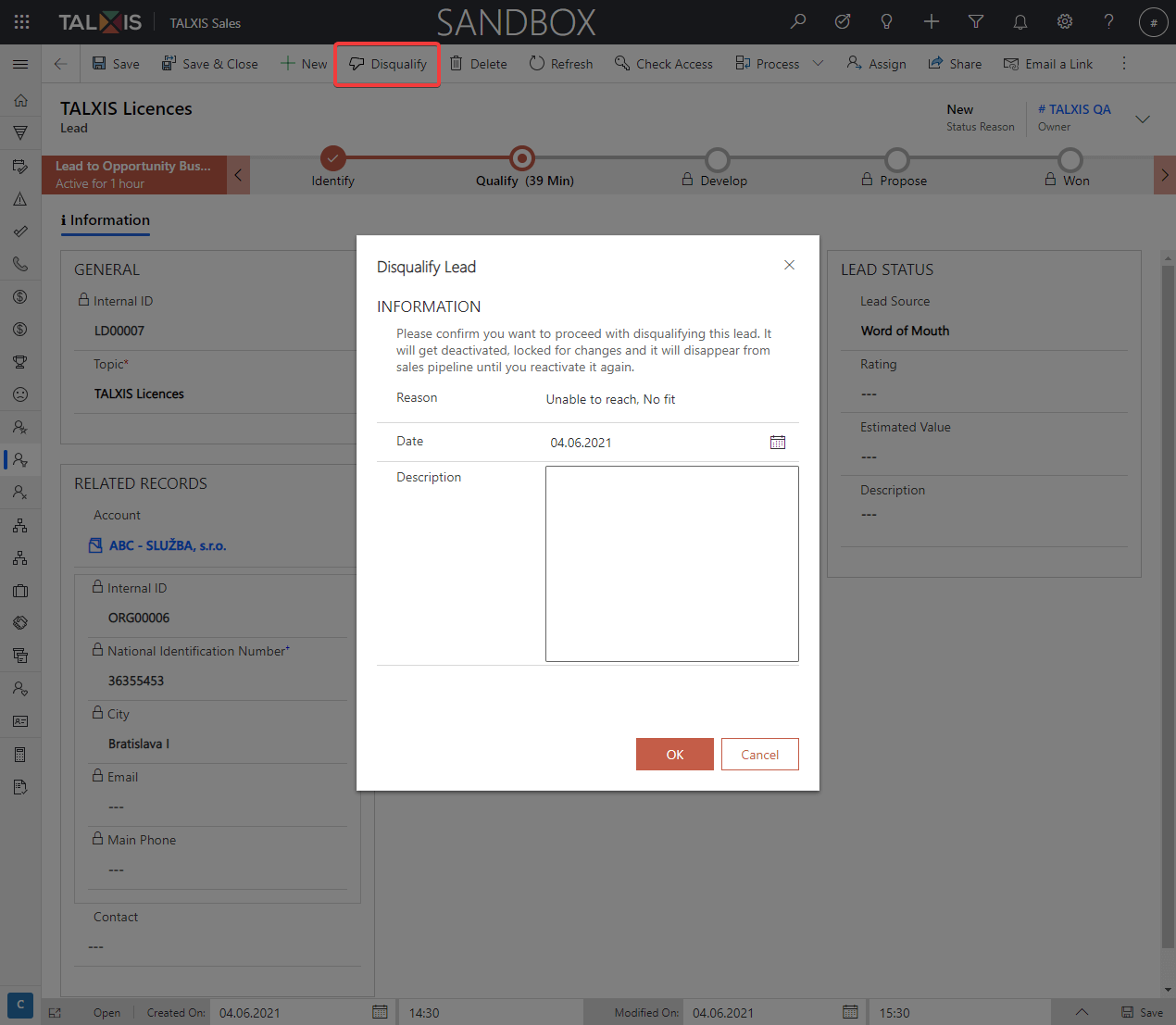1176x1025 pixels.
Task: Cancel the Disqualify Lead dialog
Action: click(760, 755)
